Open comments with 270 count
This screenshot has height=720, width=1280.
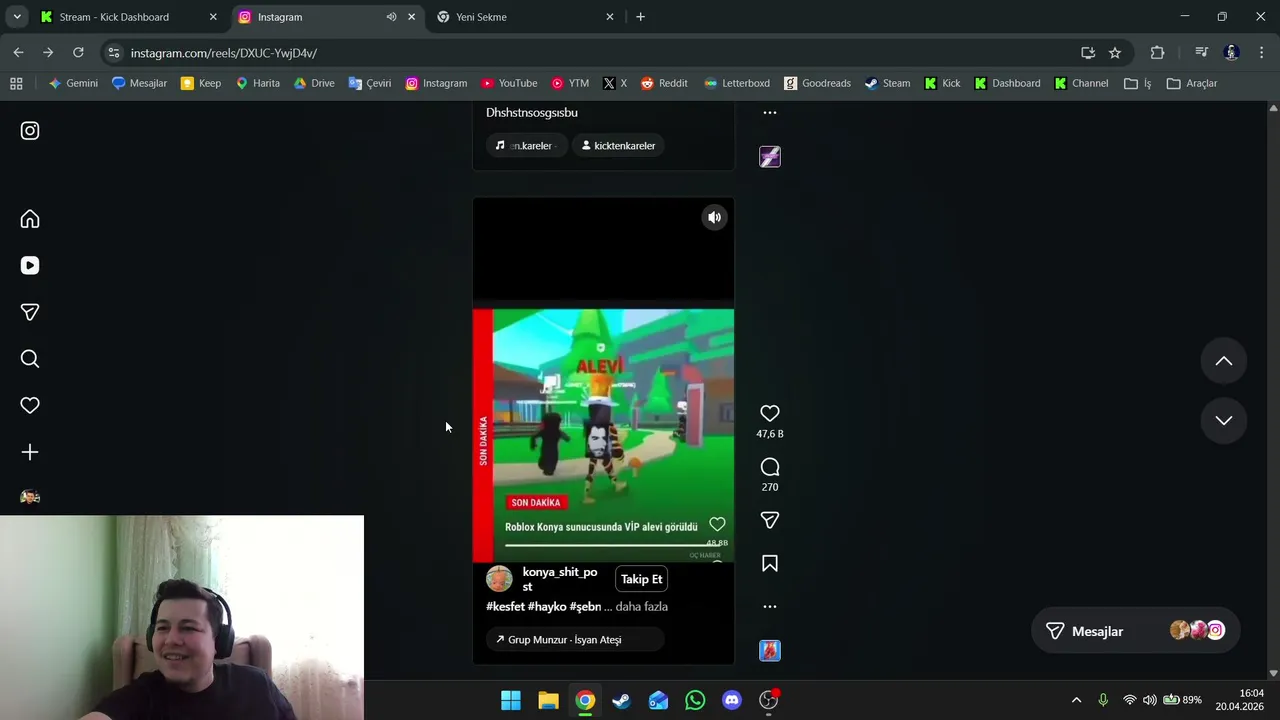(770, 467)
